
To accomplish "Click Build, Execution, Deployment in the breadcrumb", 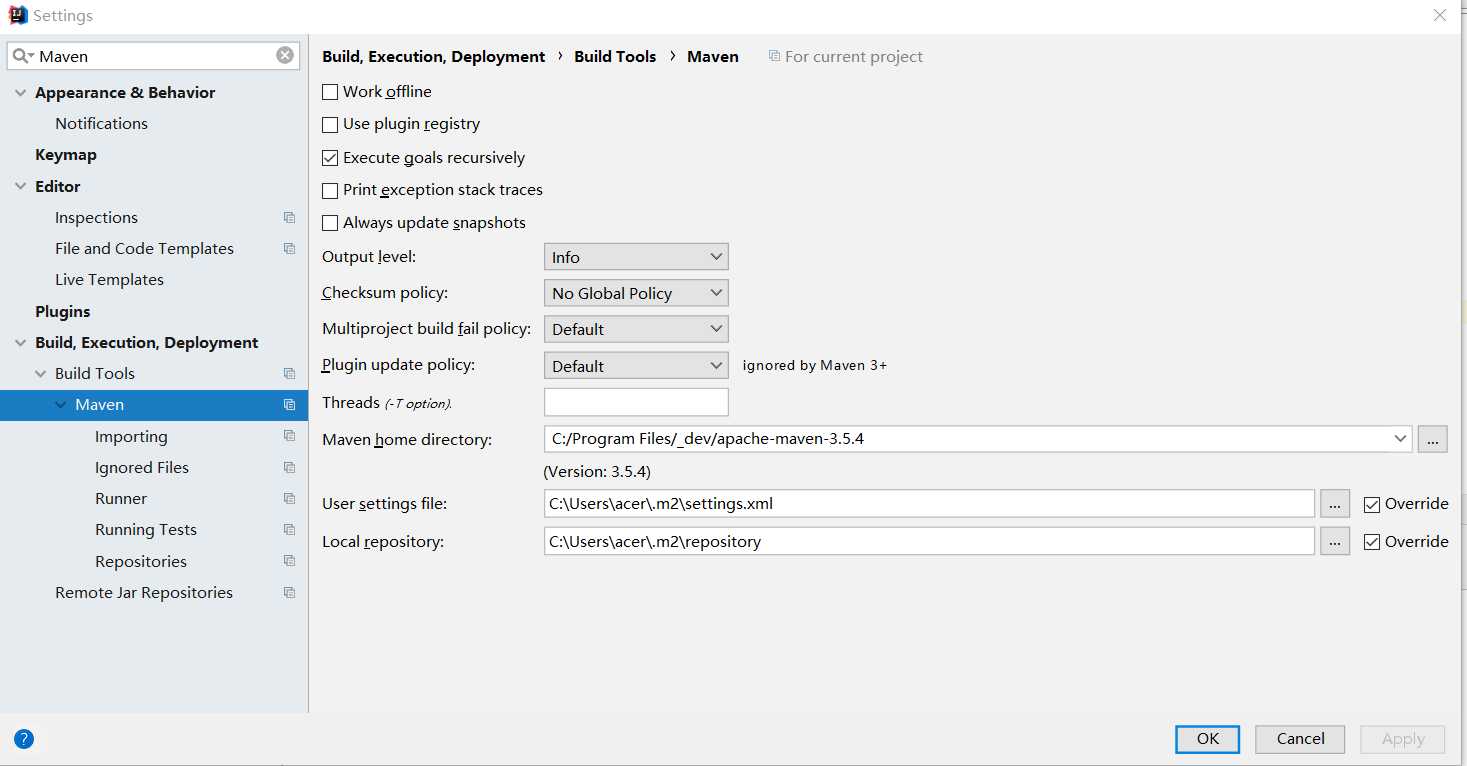I will (x=434, y=57).
